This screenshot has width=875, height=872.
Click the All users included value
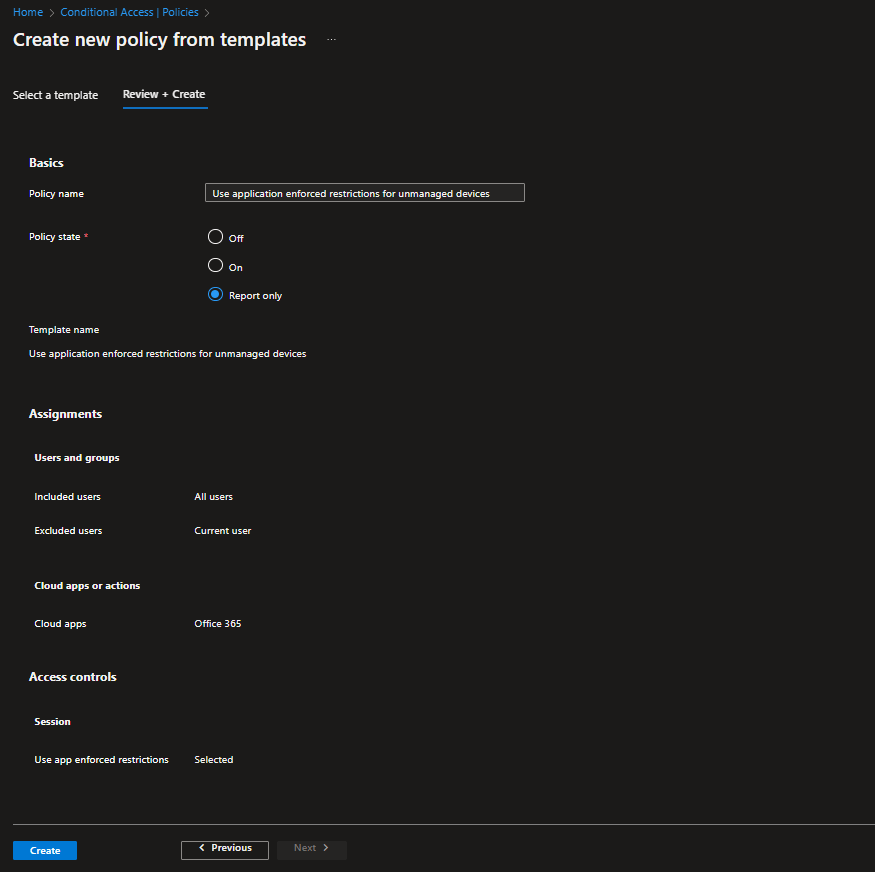coord(213,497)
